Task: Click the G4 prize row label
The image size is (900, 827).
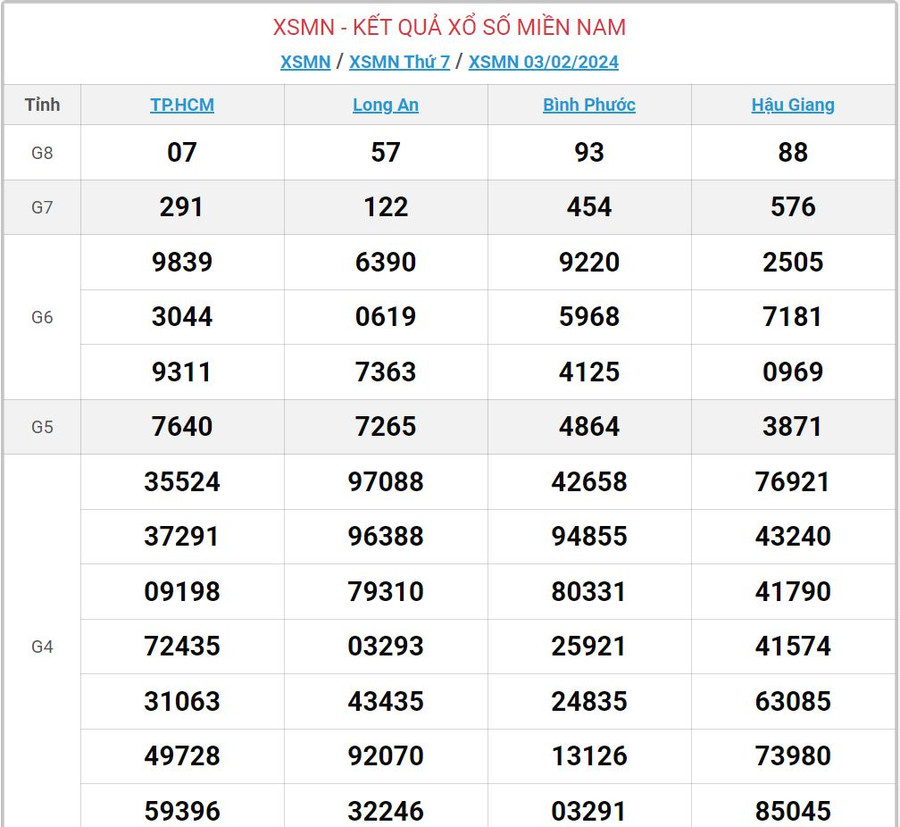Action: pyautogui.click(x=42, y=646)
